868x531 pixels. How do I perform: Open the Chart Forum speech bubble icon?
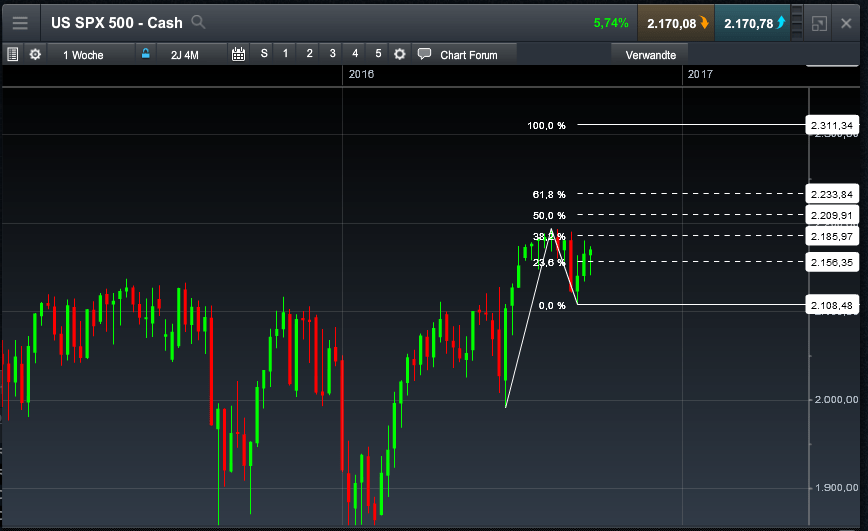coord(424,54)
